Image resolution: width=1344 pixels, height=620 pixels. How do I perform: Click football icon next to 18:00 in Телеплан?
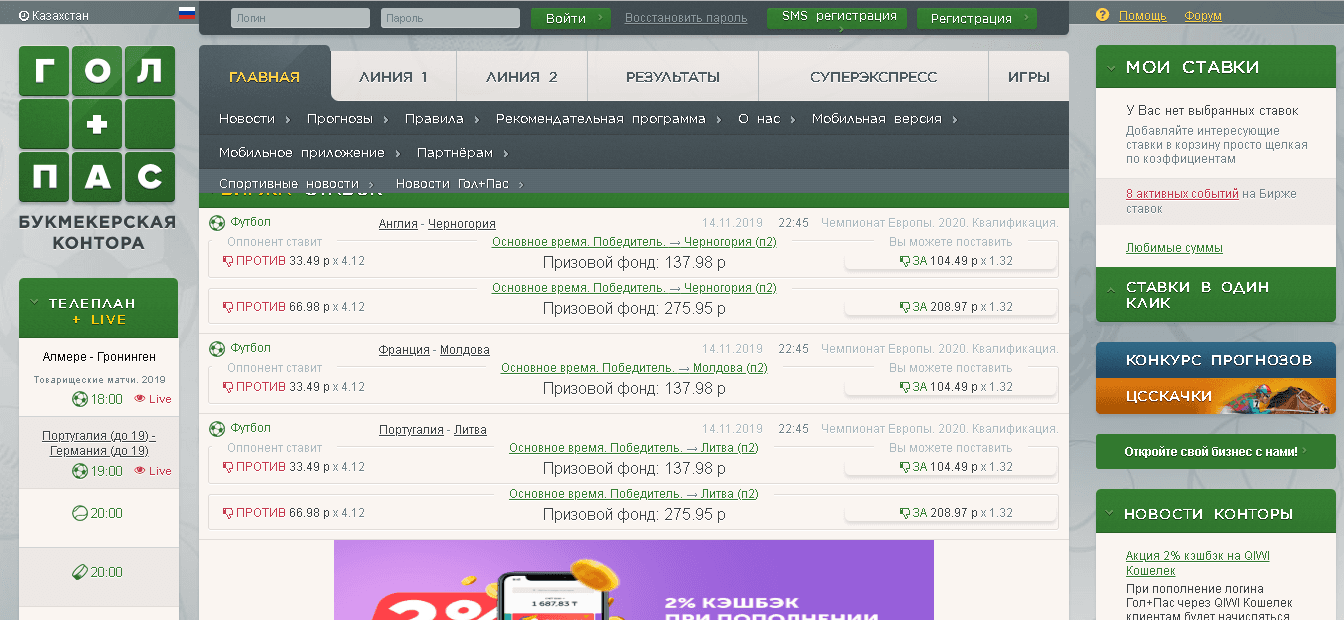click(80, 399)
